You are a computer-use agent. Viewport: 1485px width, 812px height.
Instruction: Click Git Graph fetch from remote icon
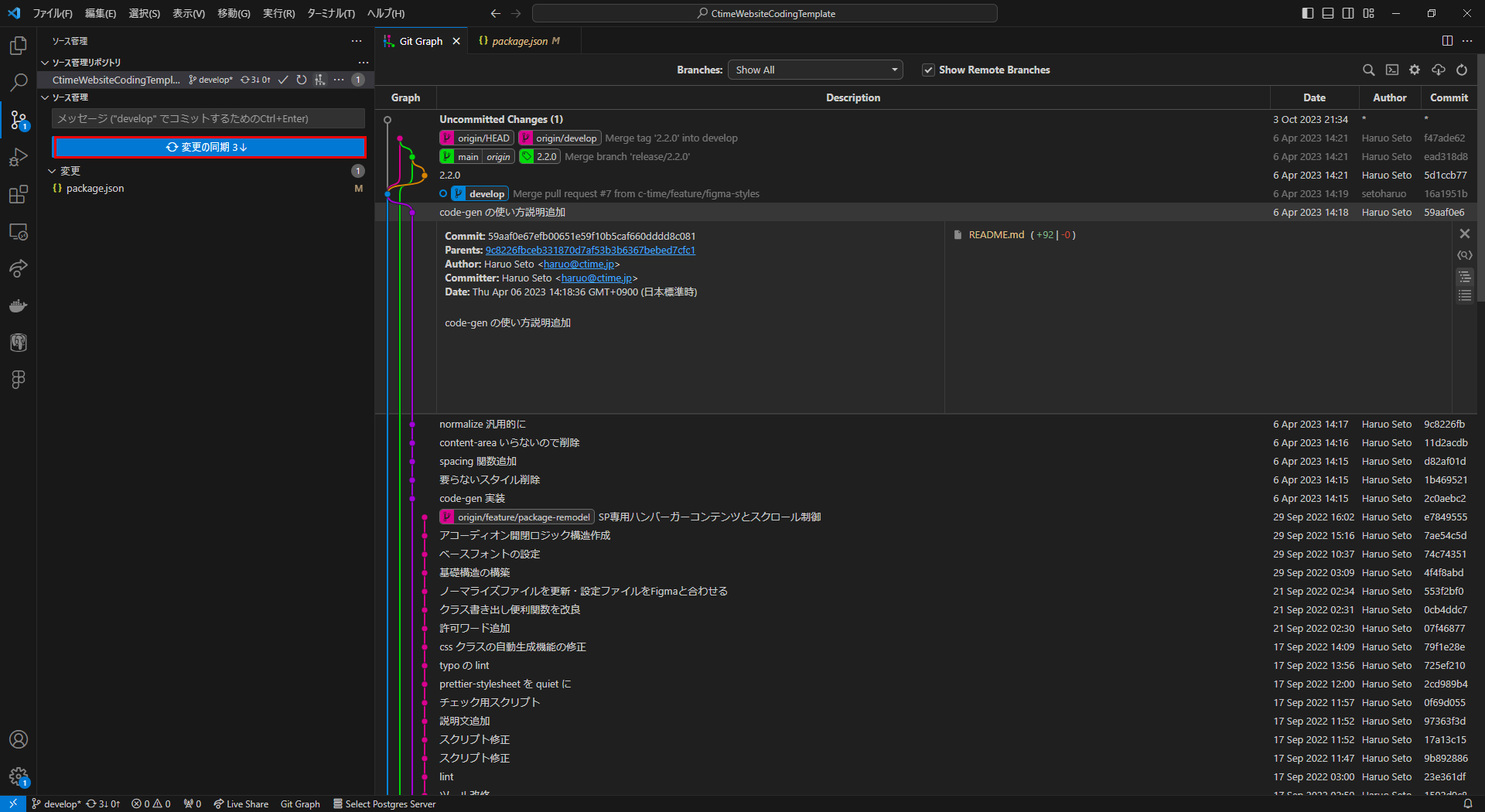pyautogui.click(x=1438, y=70)
